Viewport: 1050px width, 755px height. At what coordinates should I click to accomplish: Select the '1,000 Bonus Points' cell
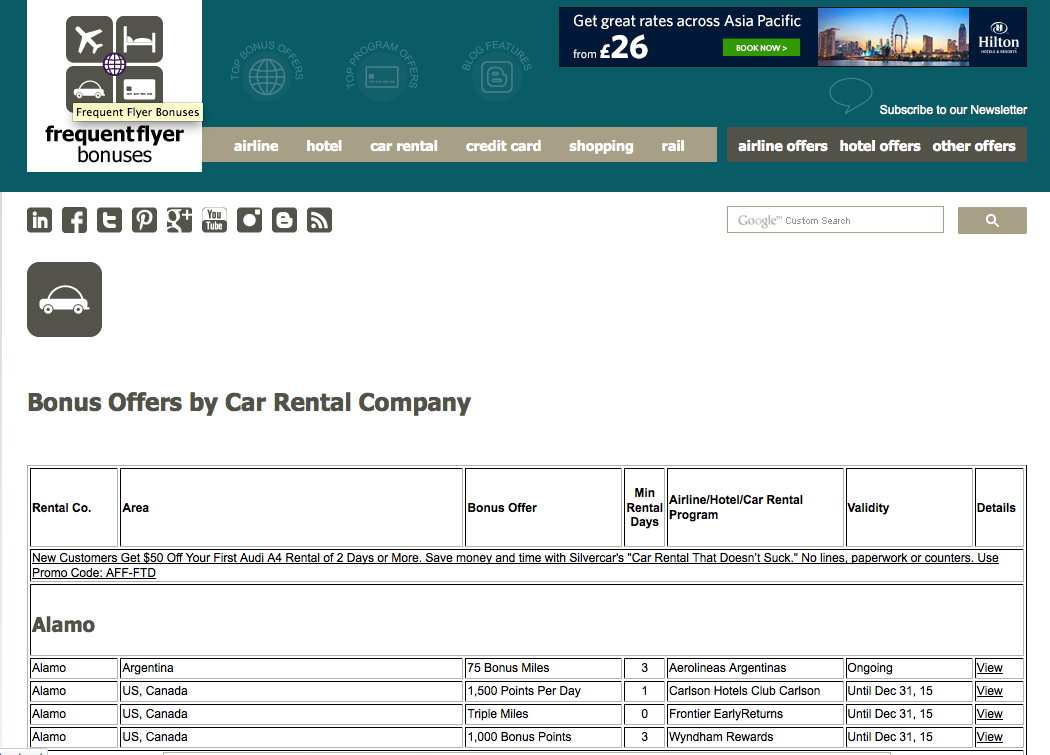tap(544, 737)
